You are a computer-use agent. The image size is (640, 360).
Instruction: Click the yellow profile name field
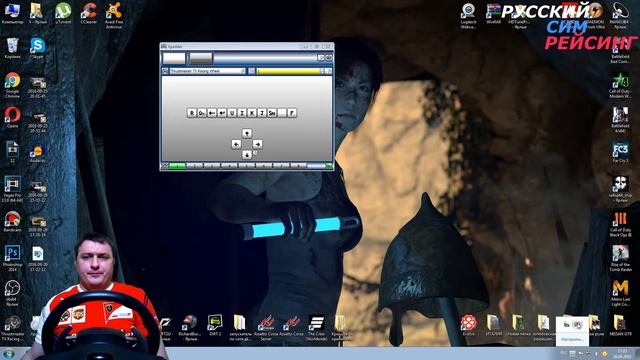288,71
